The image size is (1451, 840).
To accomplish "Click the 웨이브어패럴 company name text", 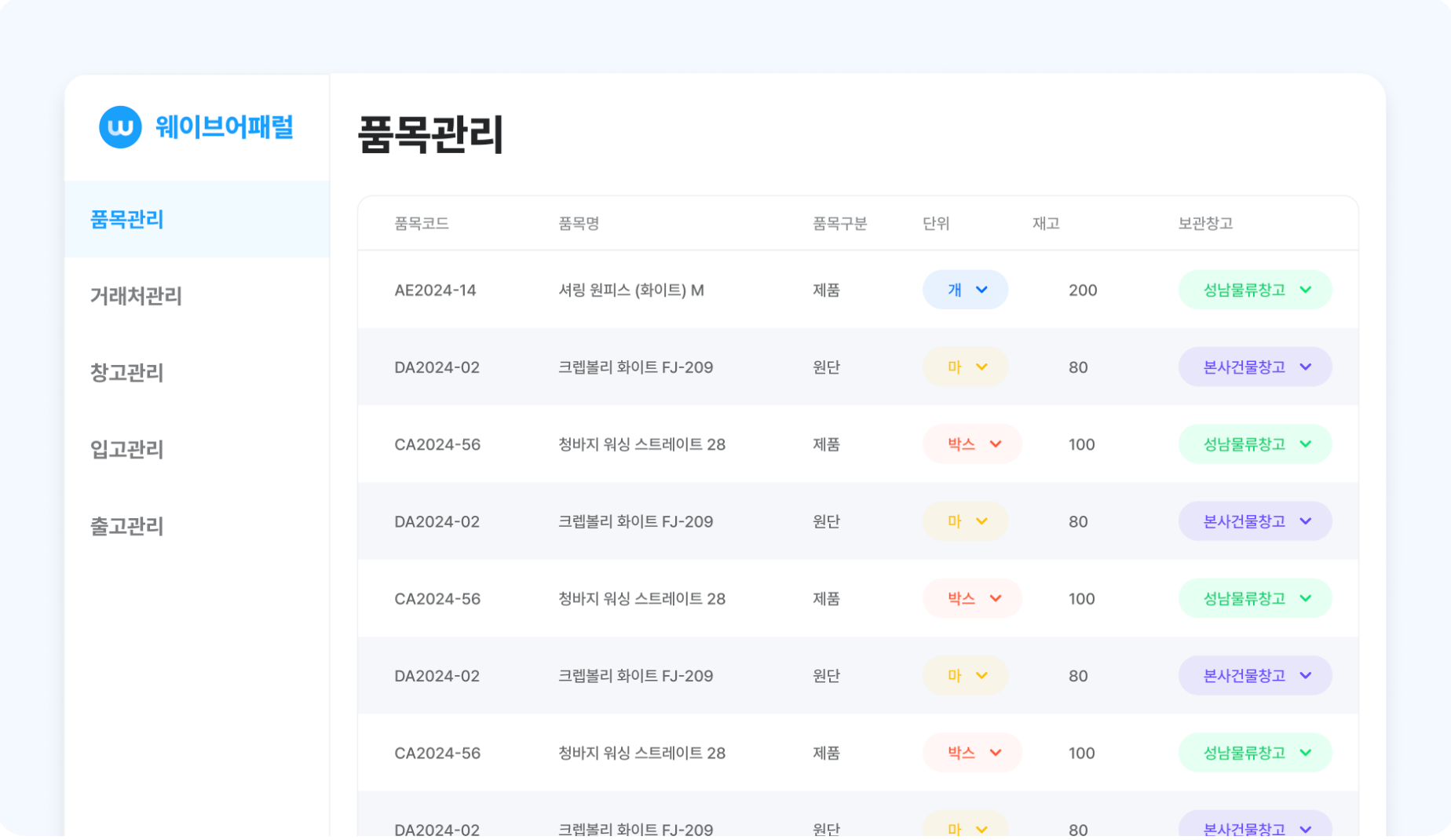I will [x=225, y=128].
